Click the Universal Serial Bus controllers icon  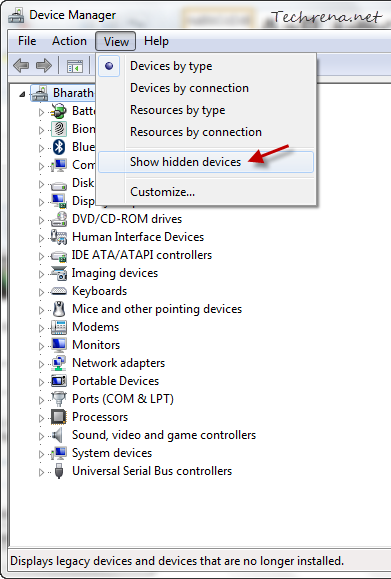pos(59,471)
